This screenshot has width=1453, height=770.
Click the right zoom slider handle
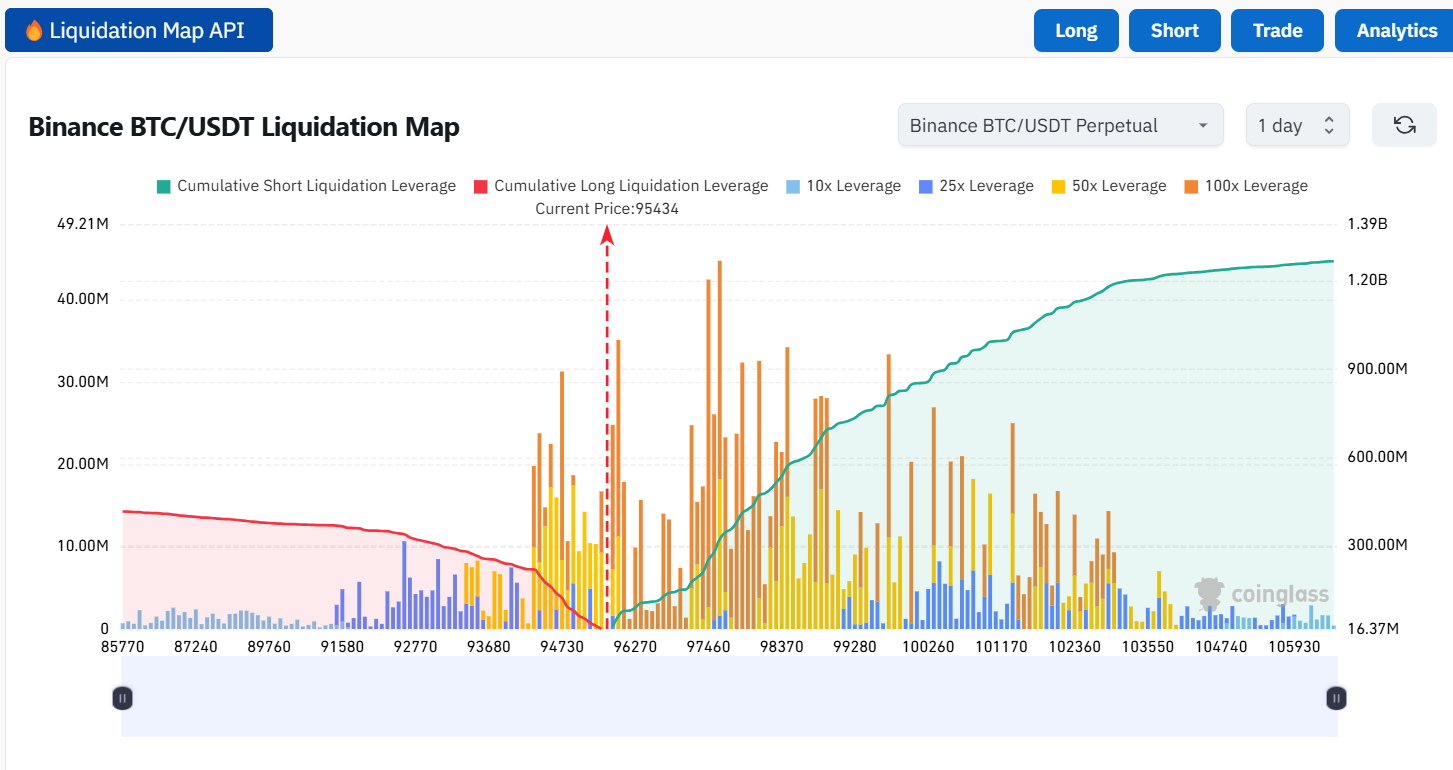click(x=1336, y=698)
